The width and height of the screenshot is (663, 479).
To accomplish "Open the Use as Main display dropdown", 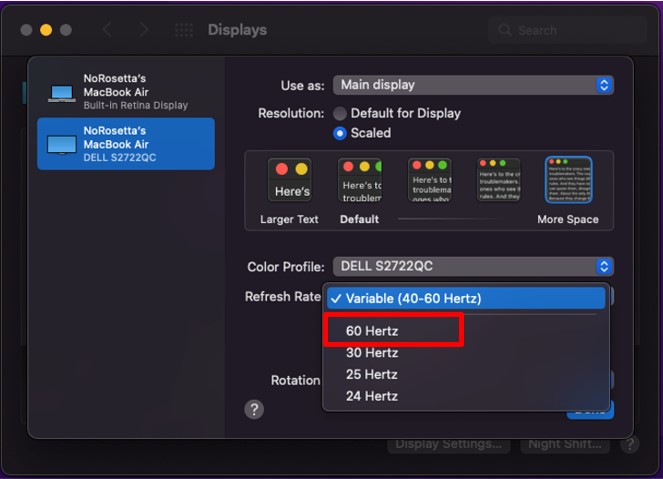I will coord(473,85).
